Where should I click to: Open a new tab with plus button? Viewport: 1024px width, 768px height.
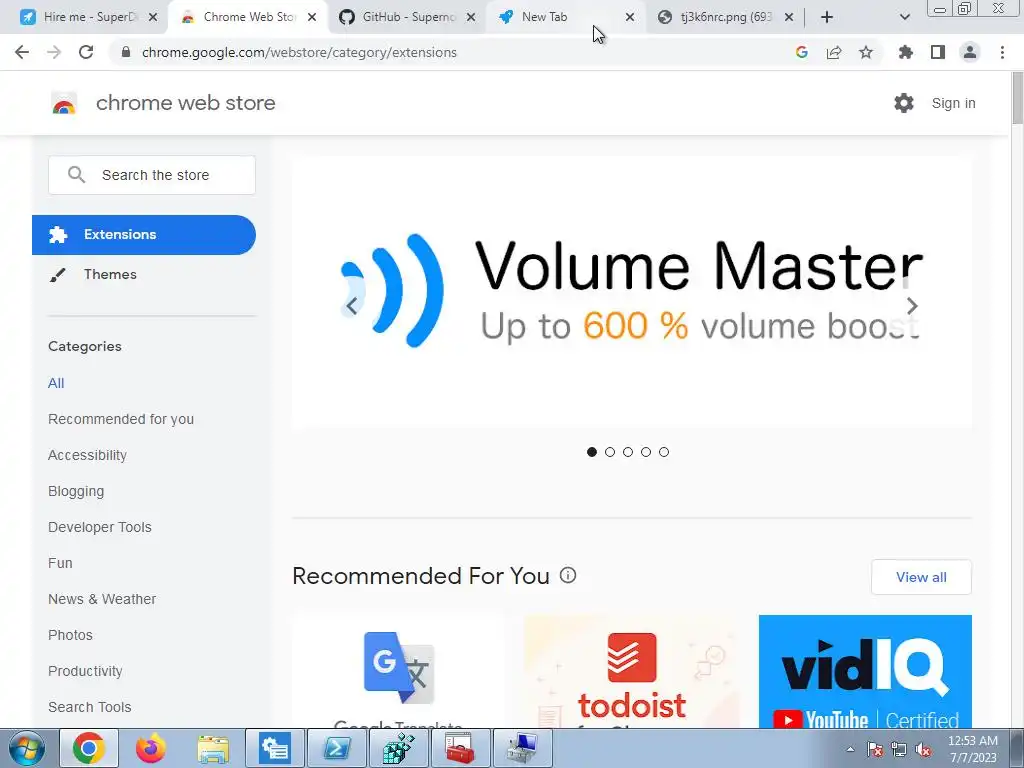click(x=827, y=17)
